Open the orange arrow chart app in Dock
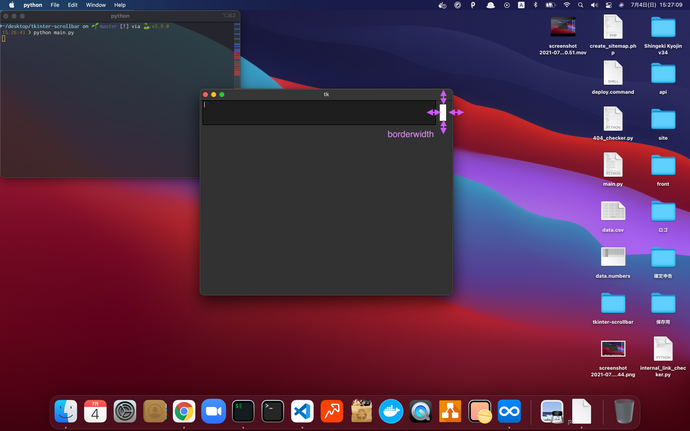Viewport: 690px width, 431px height. coord(332,411)
